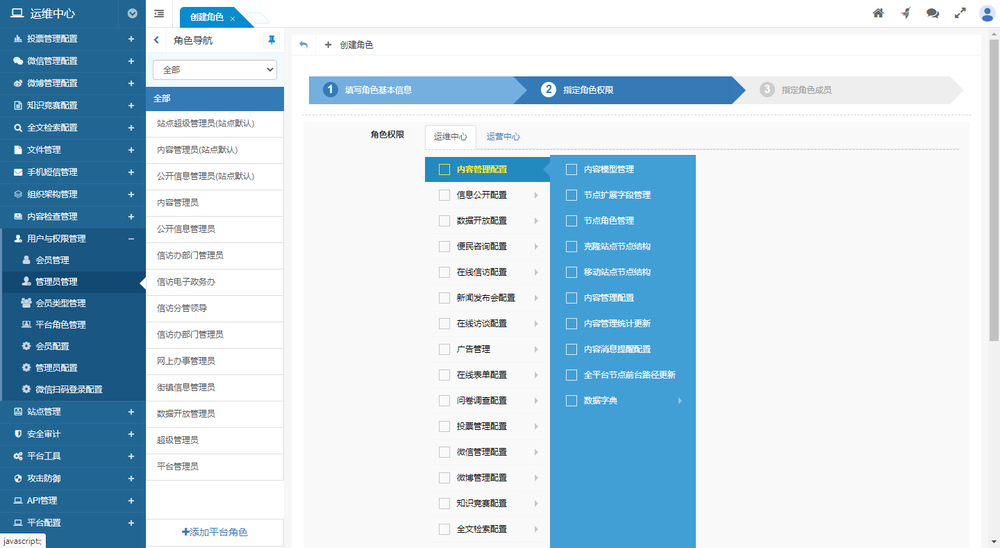Image resolution: width=1000 pixels, height=548 pixels.
Task: Check the 内容模型管理 checkbox
Action: [x=571, y=169]
